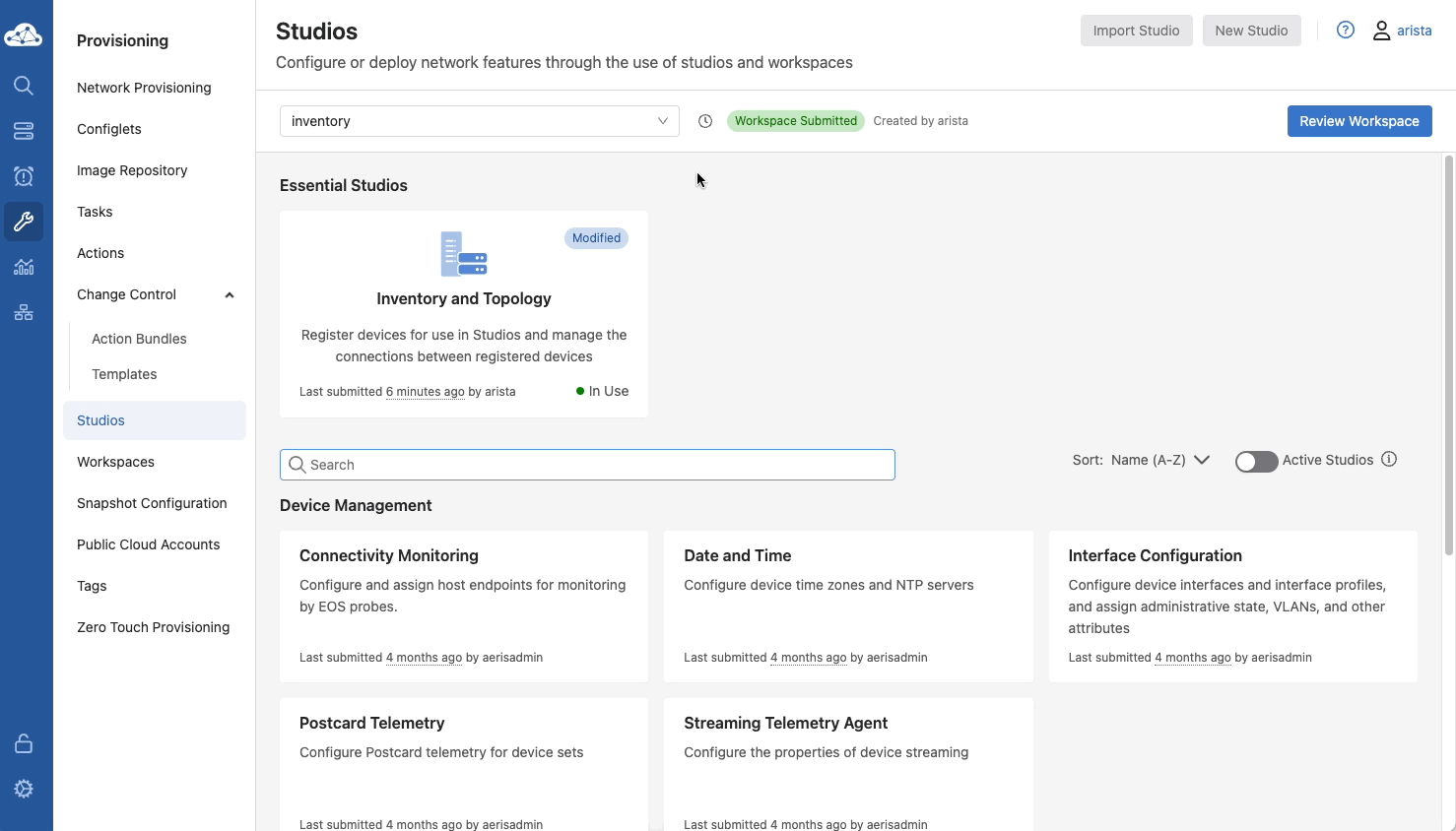Open the Workspaces menu item

point(115,462)
